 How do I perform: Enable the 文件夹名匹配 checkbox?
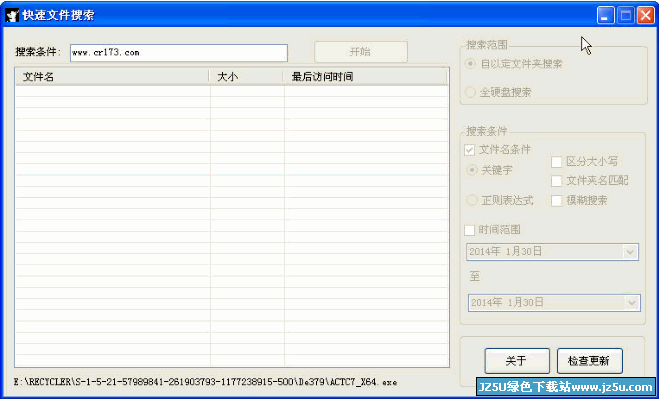pyautogui.click(x=556, y=181)
